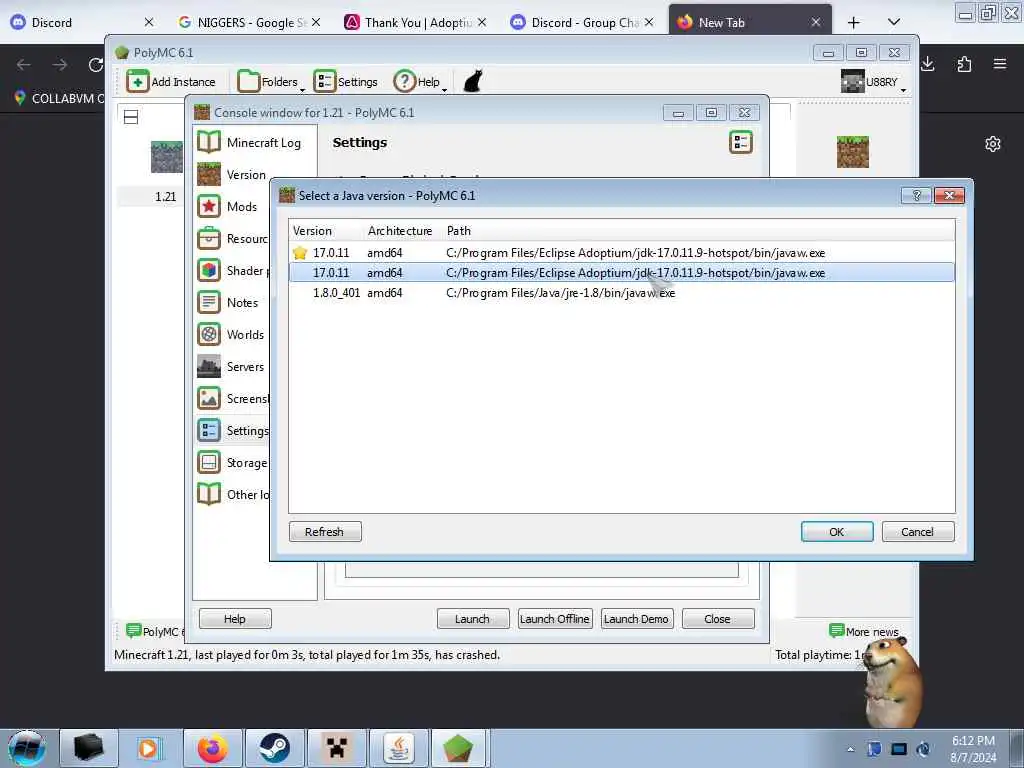Open a new browser tab with plus
This screenshot has width=1024, height=768.
853,22
